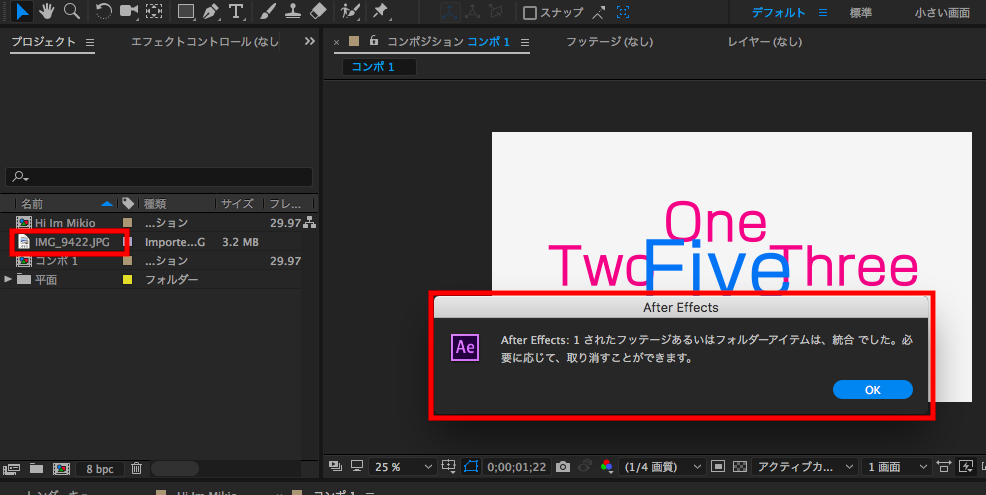Viewport: 986px width, 495px height.
Task: Click the project search field
Action: point(159,177)
